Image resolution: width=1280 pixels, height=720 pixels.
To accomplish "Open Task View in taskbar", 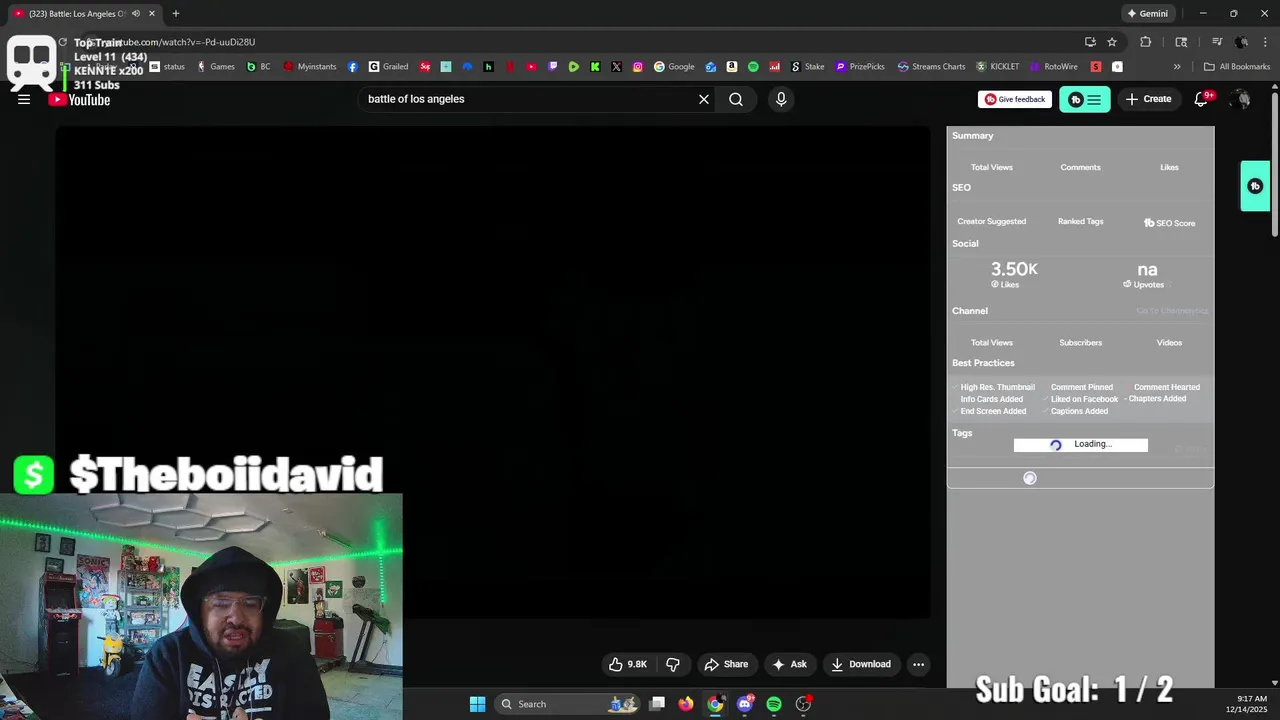I will point(657,704).
